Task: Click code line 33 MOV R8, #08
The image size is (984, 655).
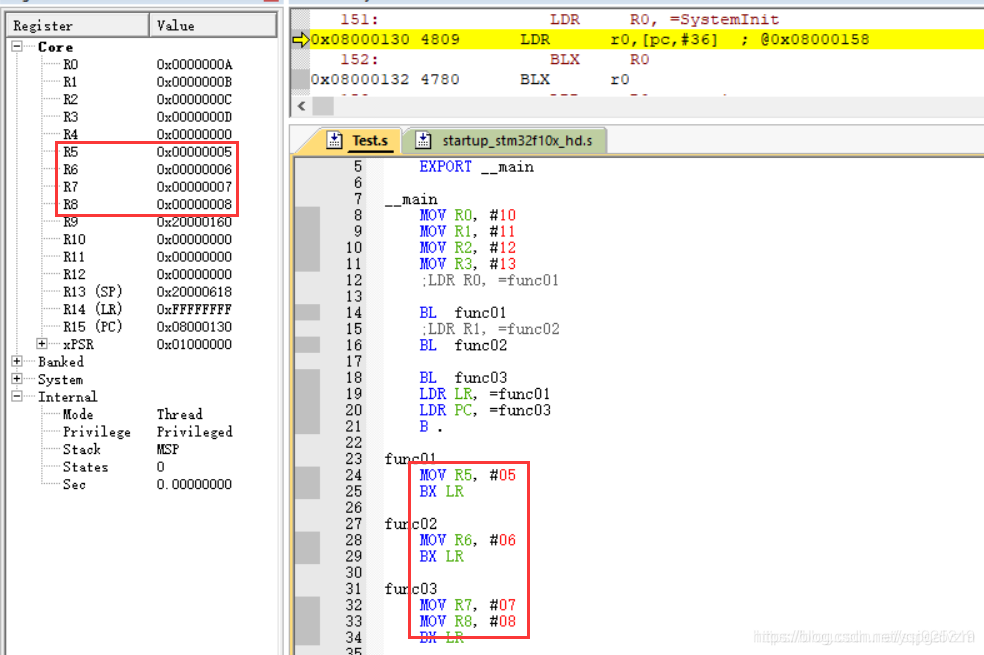Action: 468,621
